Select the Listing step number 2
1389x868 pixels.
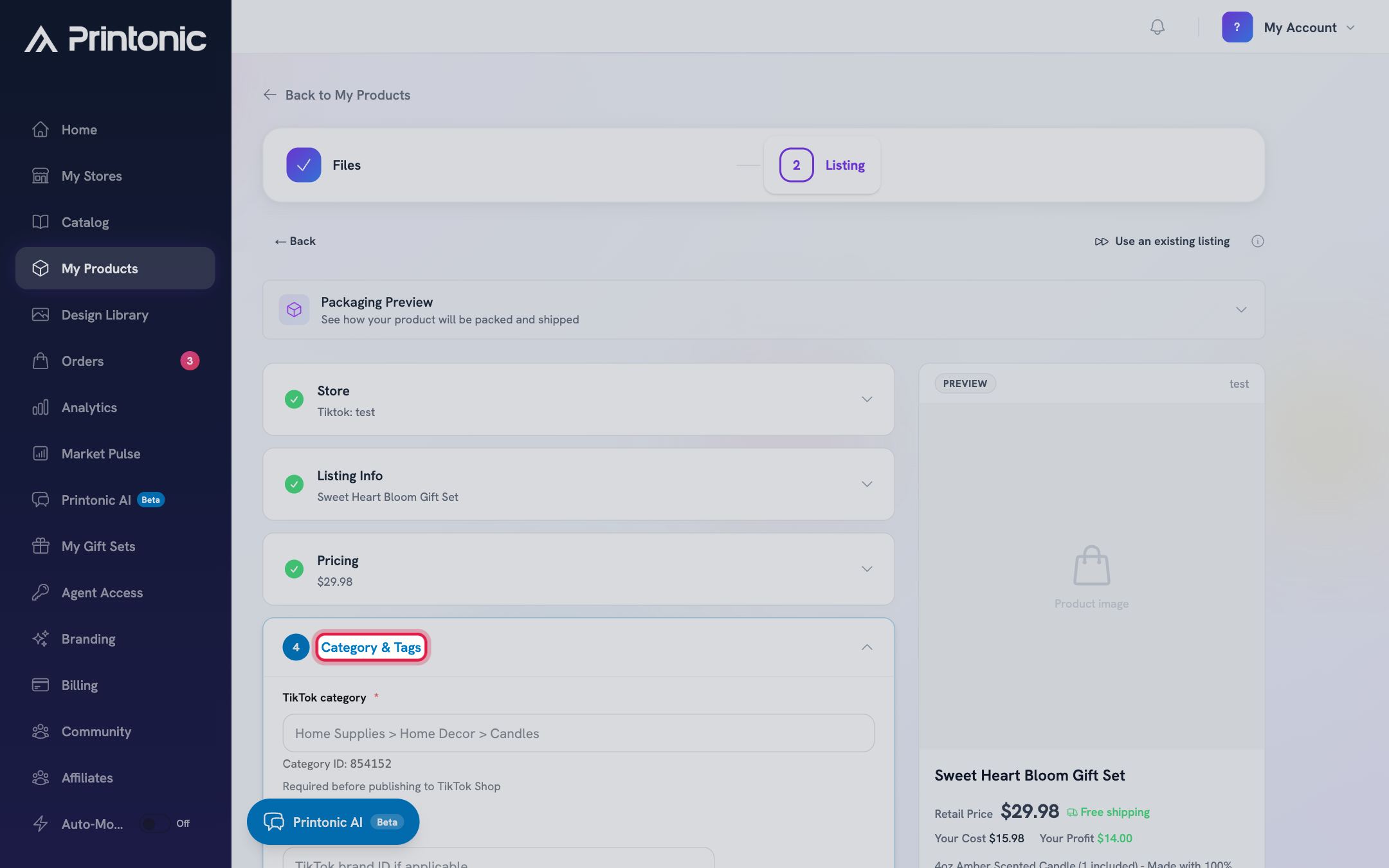[796, 165]
